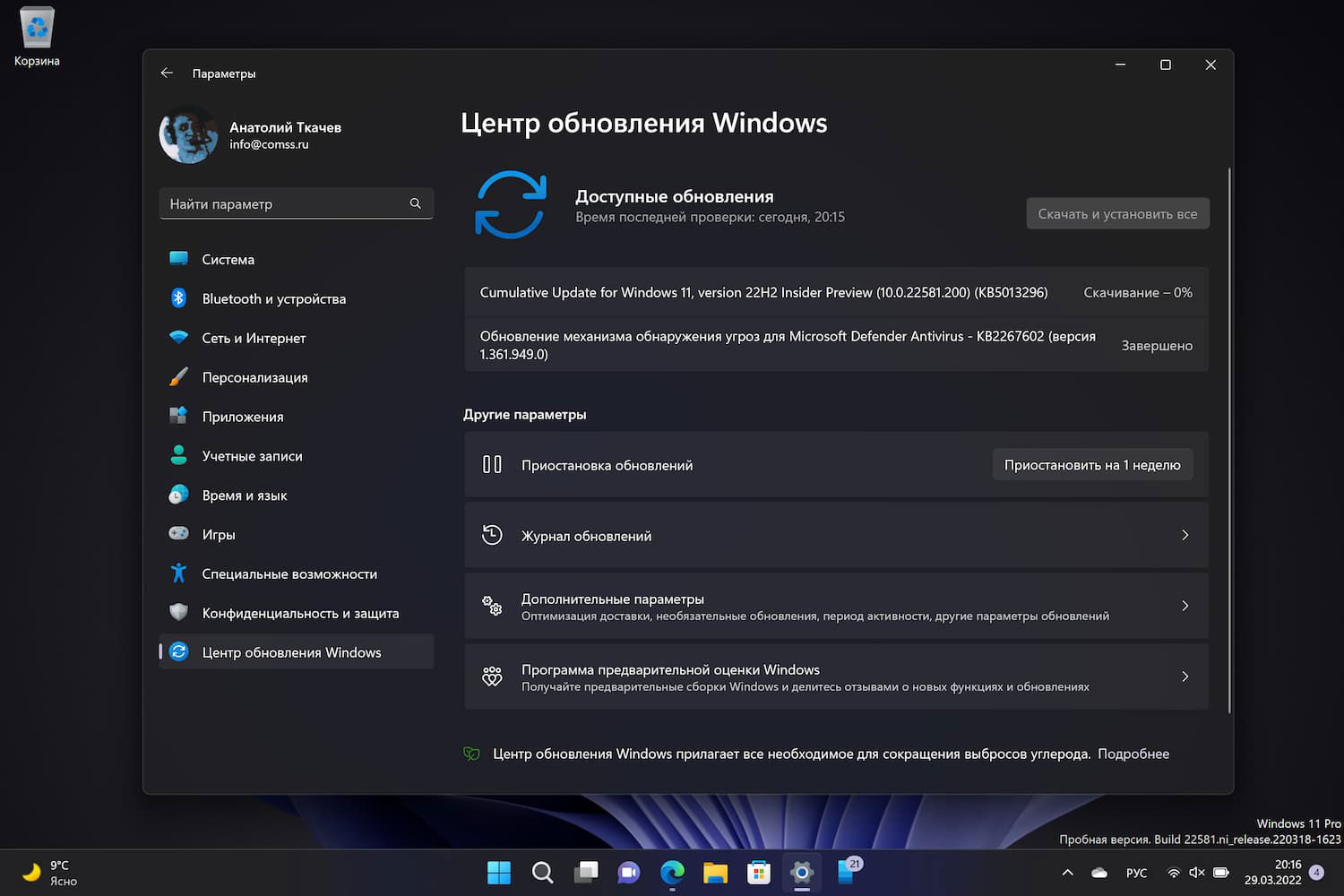The height and width of the screenshot is (896, 1344).
Task: Open the weather widget in taskbar
Action: (x=45, y=872)
